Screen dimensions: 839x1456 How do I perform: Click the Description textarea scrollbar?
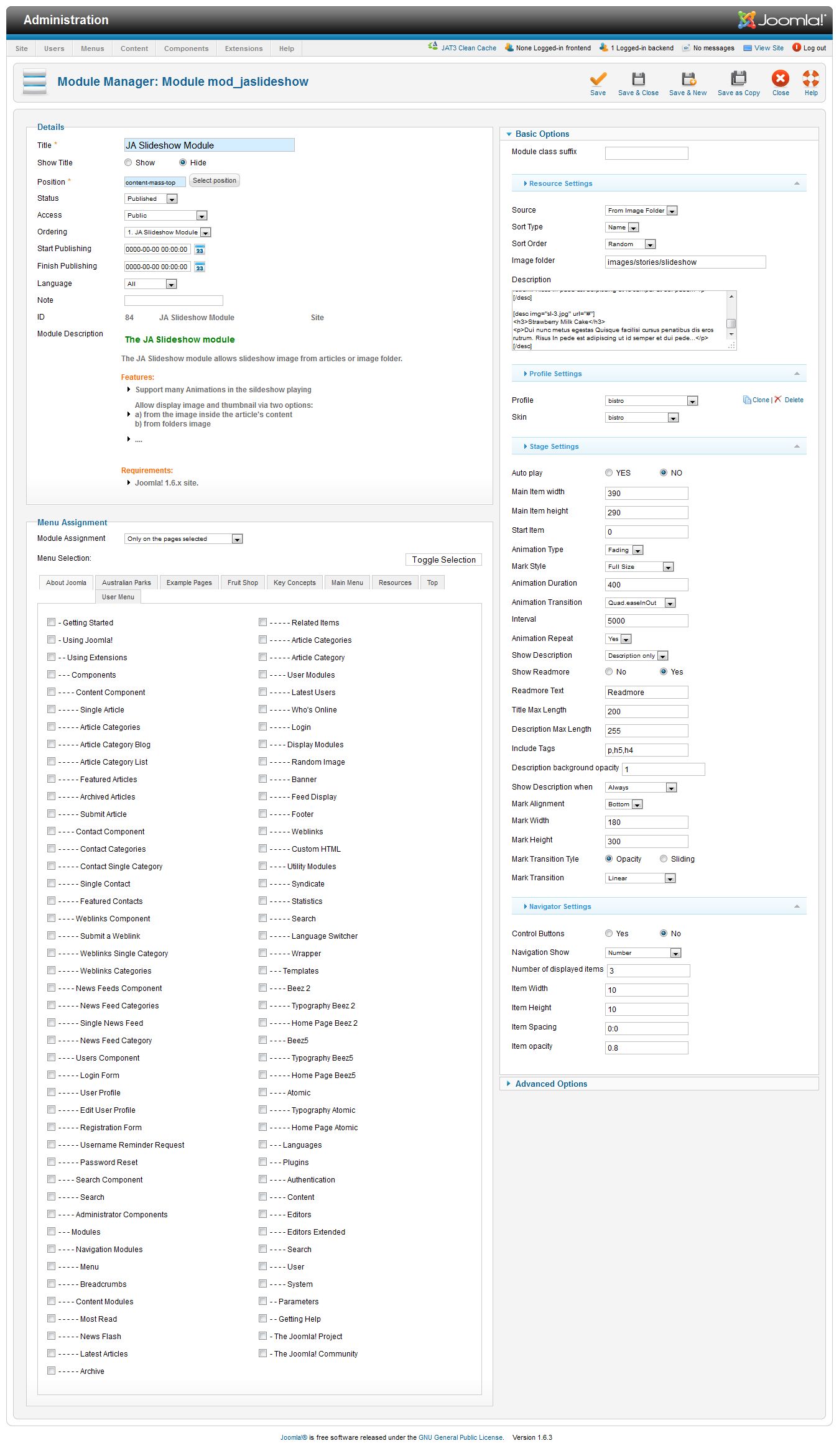(x=731, y=320)
